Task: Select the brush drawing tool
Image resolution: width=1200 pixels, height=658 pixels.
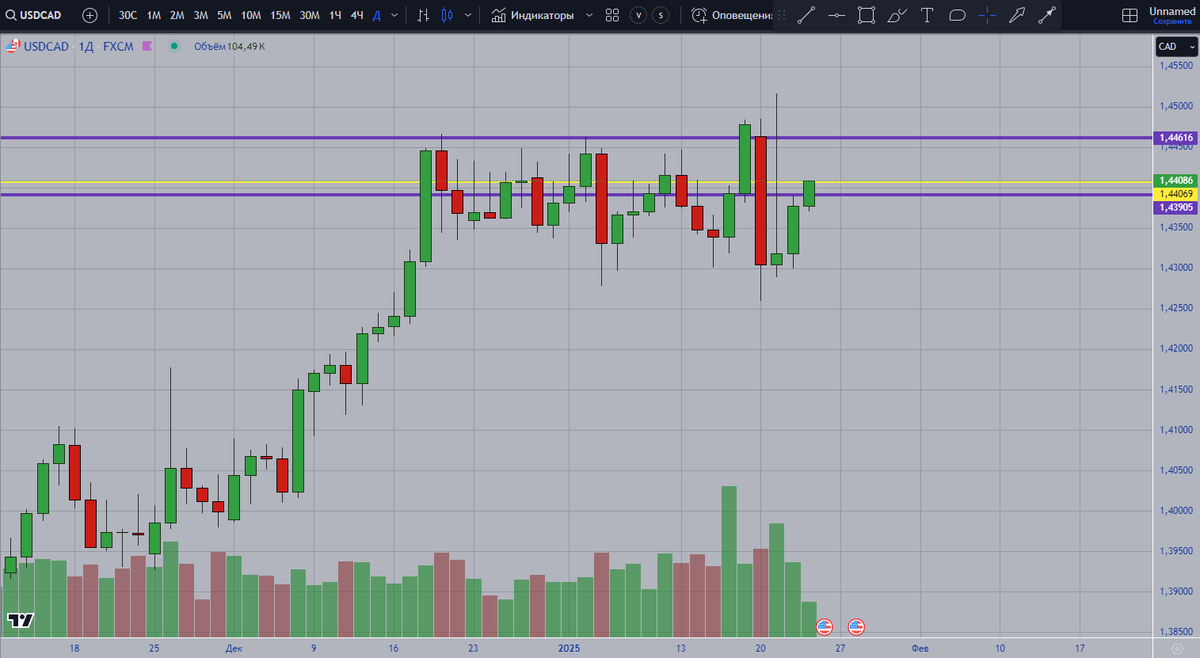Action: pyautogui.click(x=897, y=15)
